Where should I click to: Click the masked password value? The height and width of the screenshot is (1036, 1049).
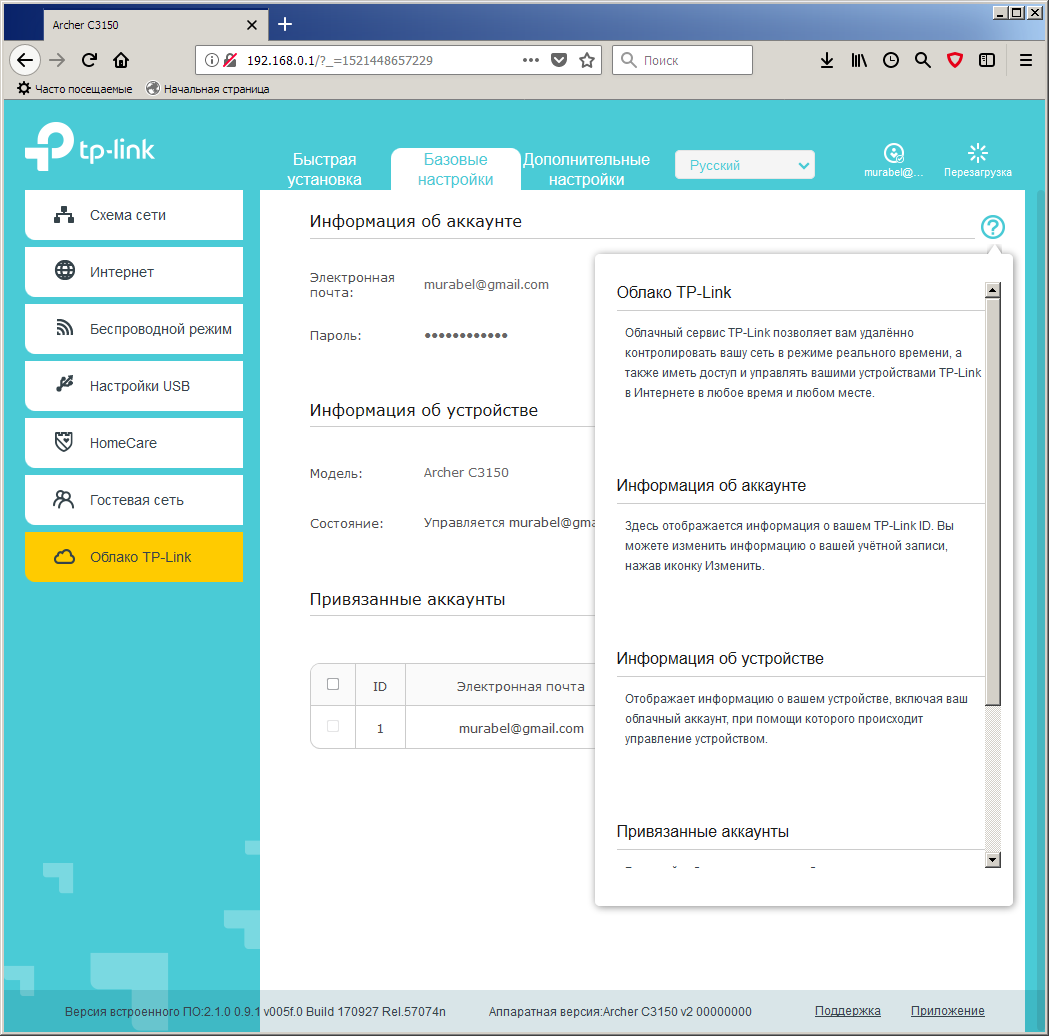point(466,335)
